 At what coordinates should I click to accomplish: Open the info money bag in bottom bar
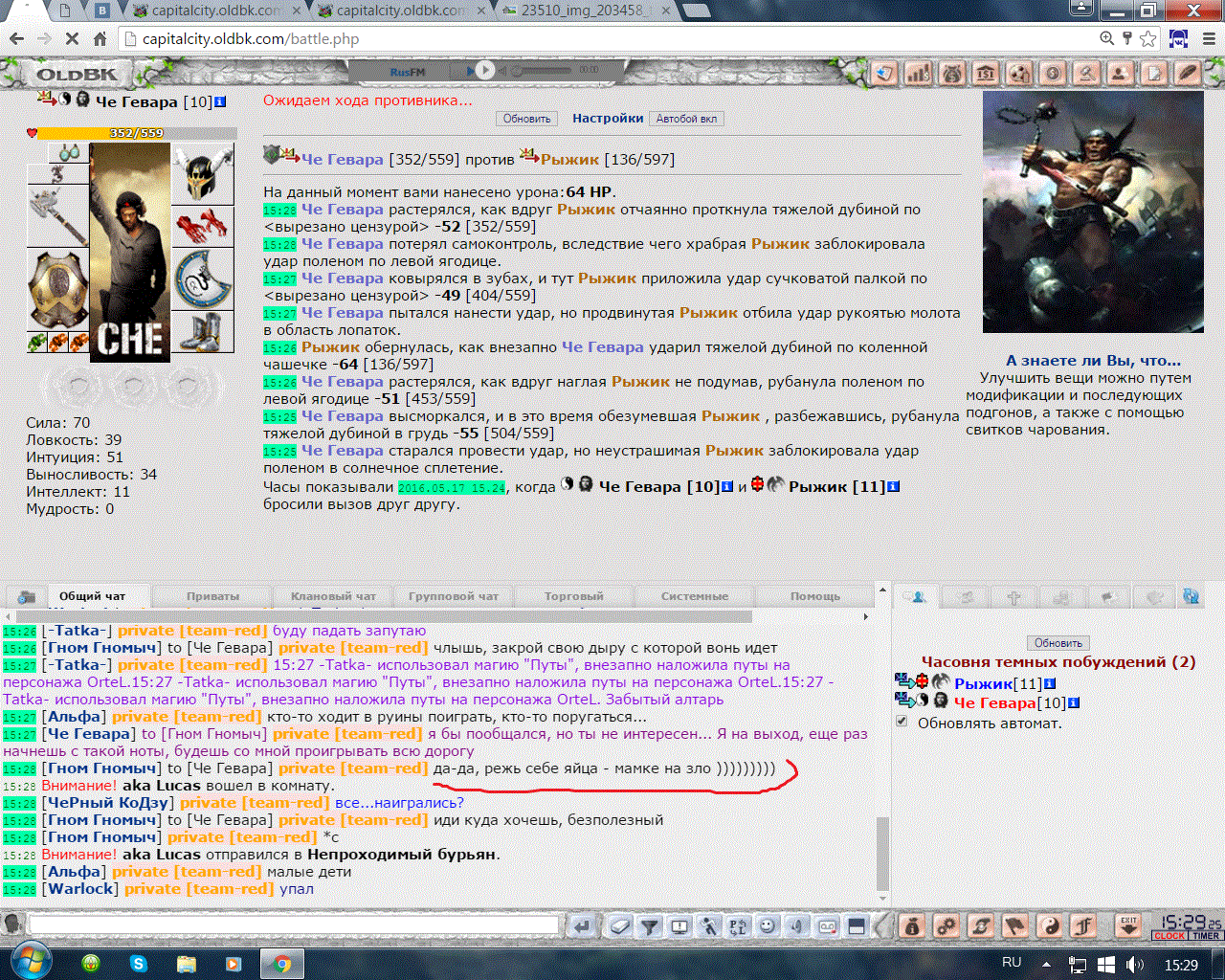tap(912, 925)
